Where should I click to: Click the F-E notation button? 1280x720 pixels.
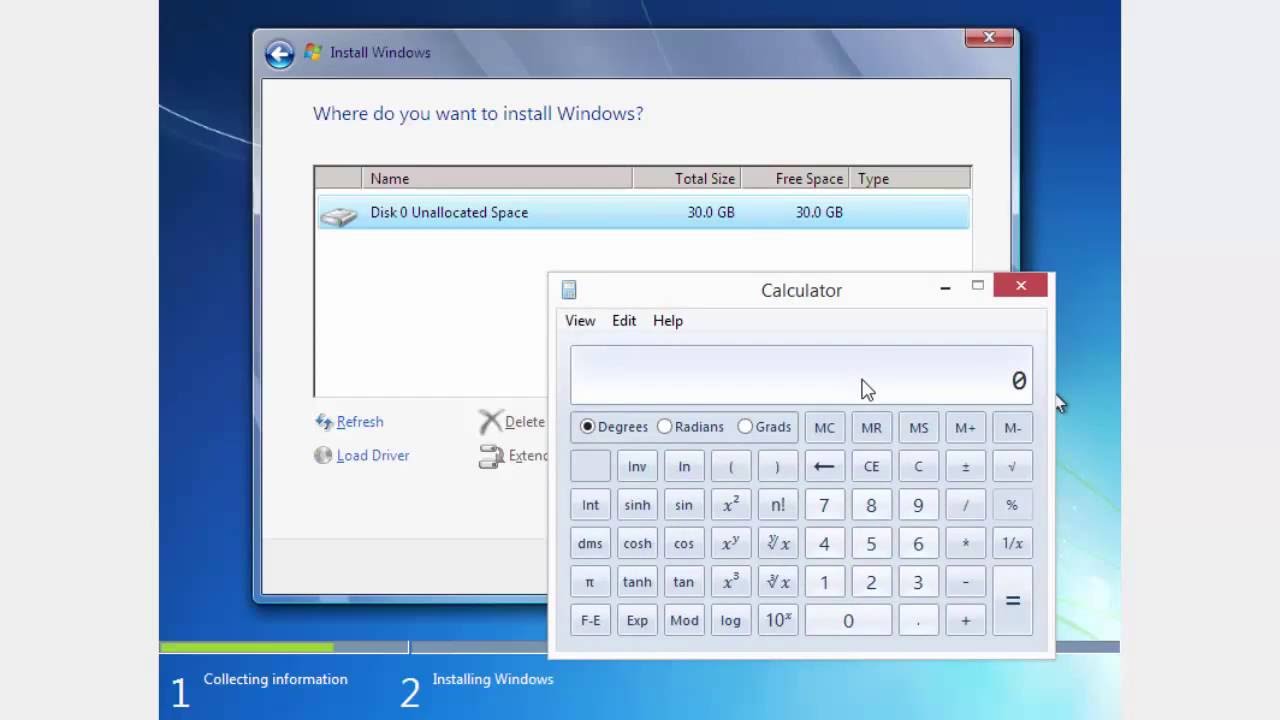point(590,621)
